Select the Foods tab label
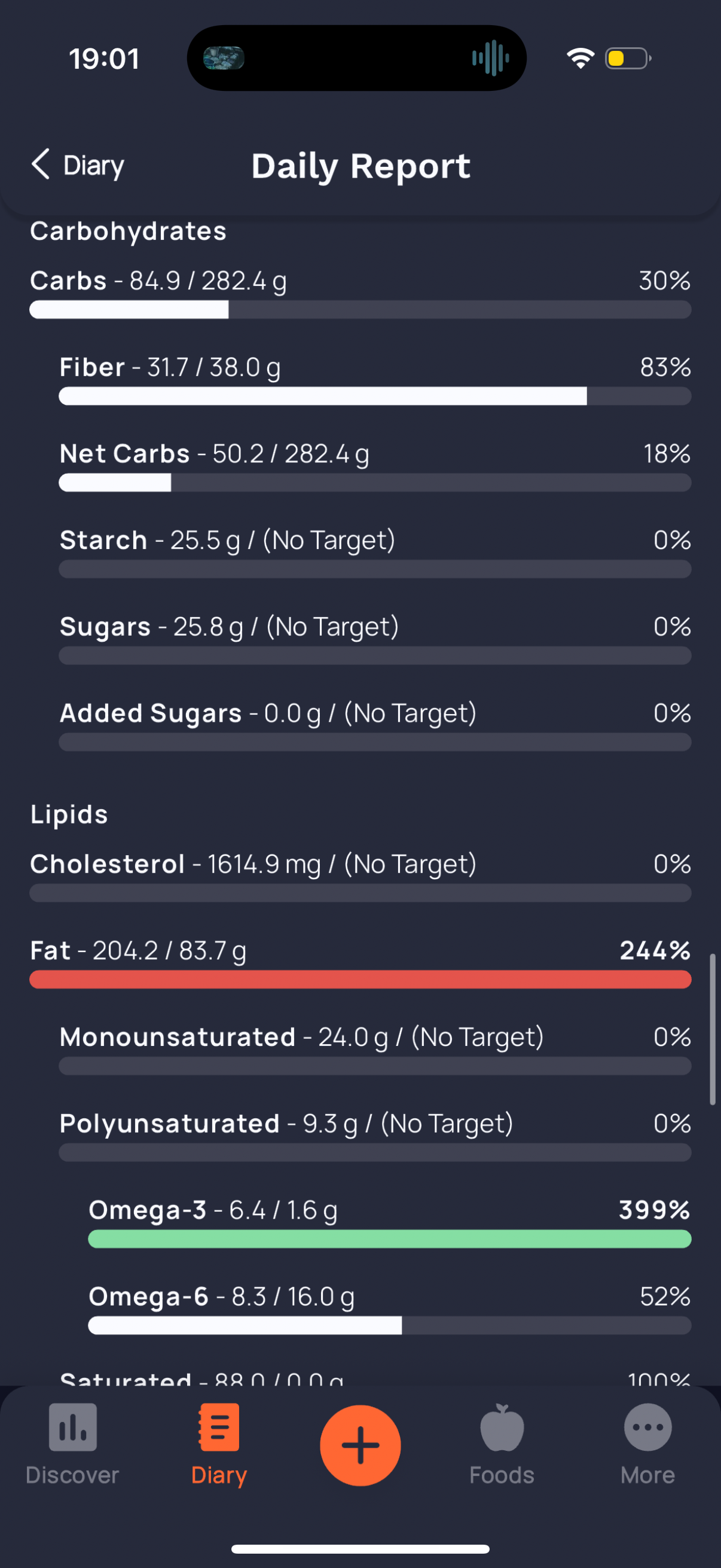 [502, 1475]
